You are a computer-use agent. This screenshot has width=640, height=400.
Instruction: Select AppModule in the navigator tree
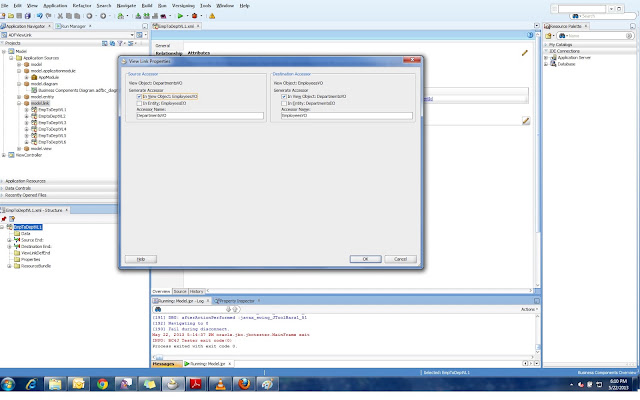coord(49,78)
